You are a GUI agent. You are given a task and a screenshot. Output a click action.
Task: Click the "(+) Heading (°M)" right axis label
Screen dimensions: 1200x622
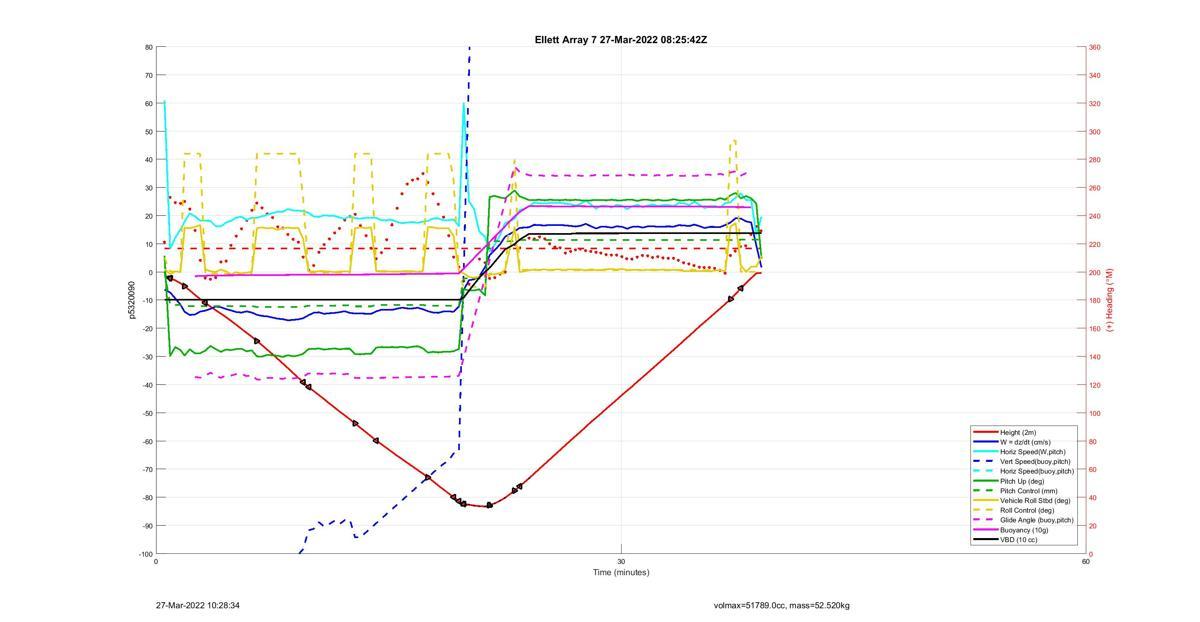point(1110,300)
